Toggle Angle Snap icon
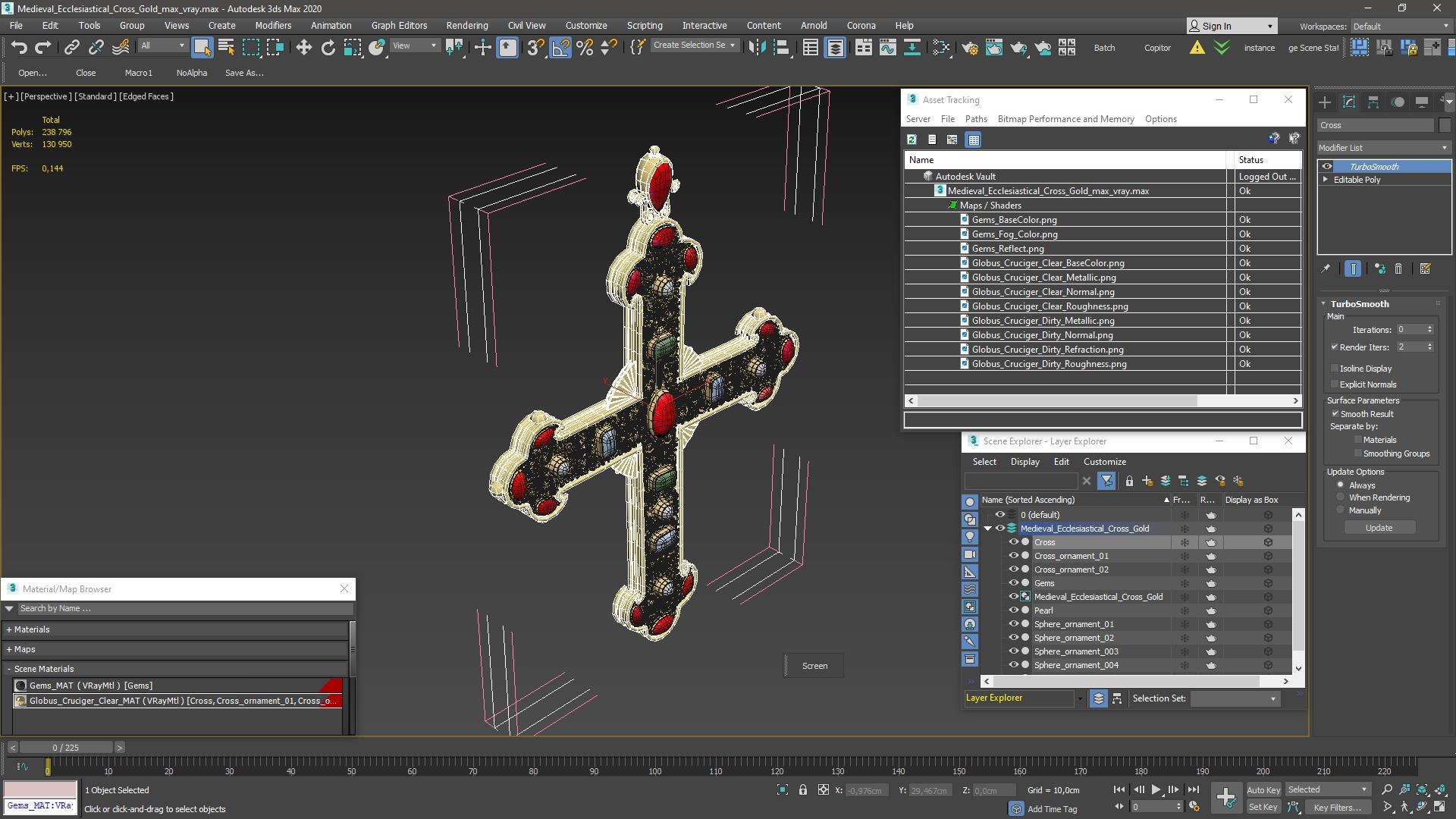This screenshot has height=819, width=1456. click(560, 47)
